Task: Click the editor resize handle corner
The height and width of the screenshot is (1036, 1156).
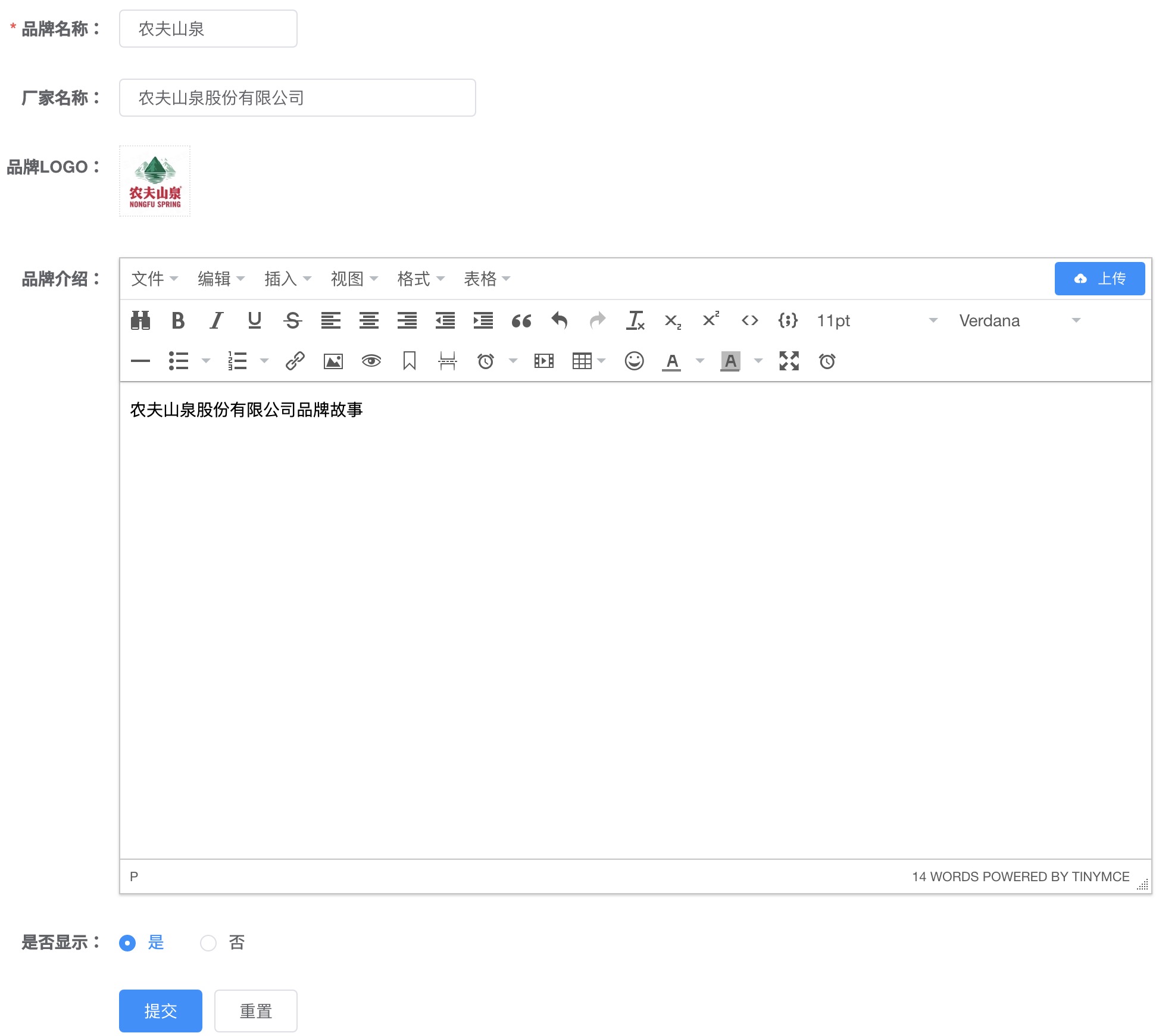Action: point(1142,884)
